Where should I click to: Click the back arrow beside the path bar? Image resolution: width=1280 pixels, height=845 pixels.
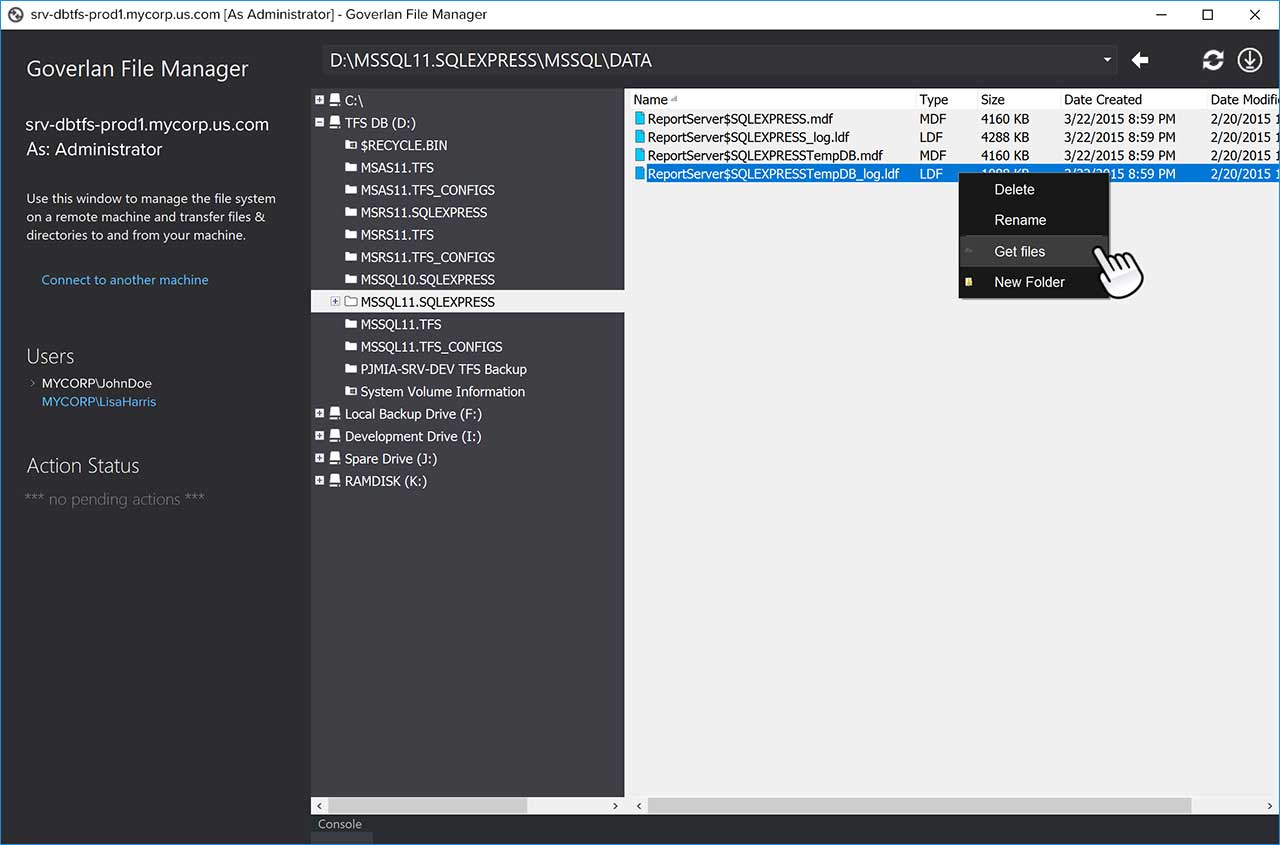click(x=1140, y=60)
